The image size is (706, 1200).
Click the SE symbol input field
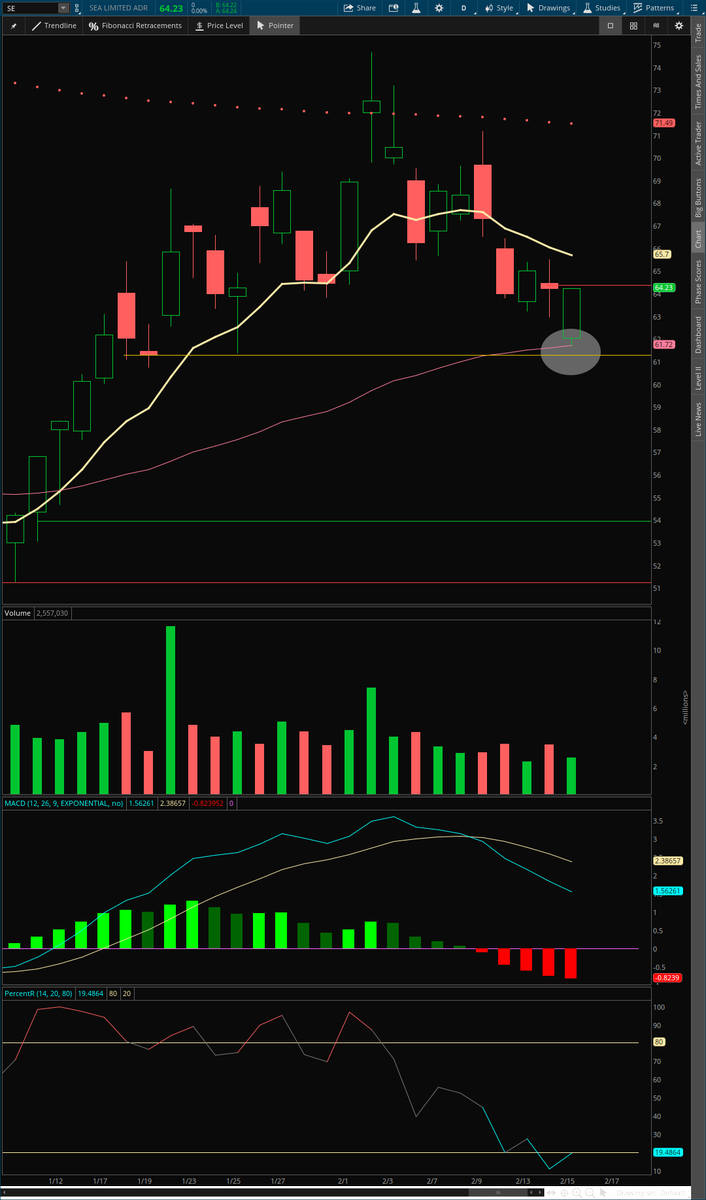[x=30, y=7]
